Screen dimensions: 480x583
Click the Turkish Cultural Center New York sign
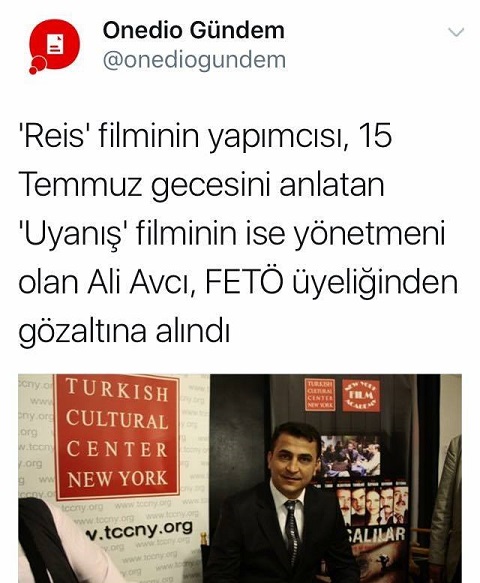[116, 437]
